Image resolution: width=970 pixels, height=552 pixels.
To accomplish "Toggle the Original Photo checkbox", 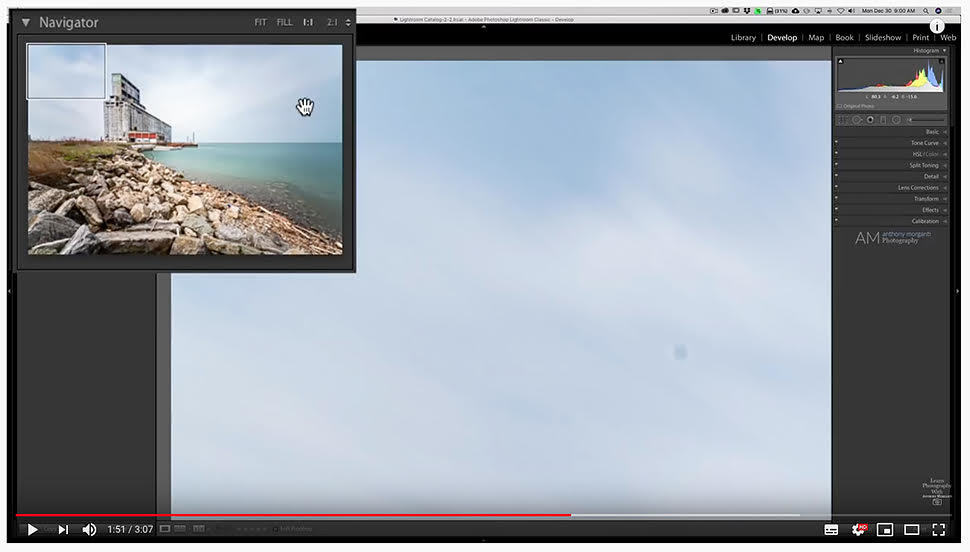I will (x=839, y=106).
